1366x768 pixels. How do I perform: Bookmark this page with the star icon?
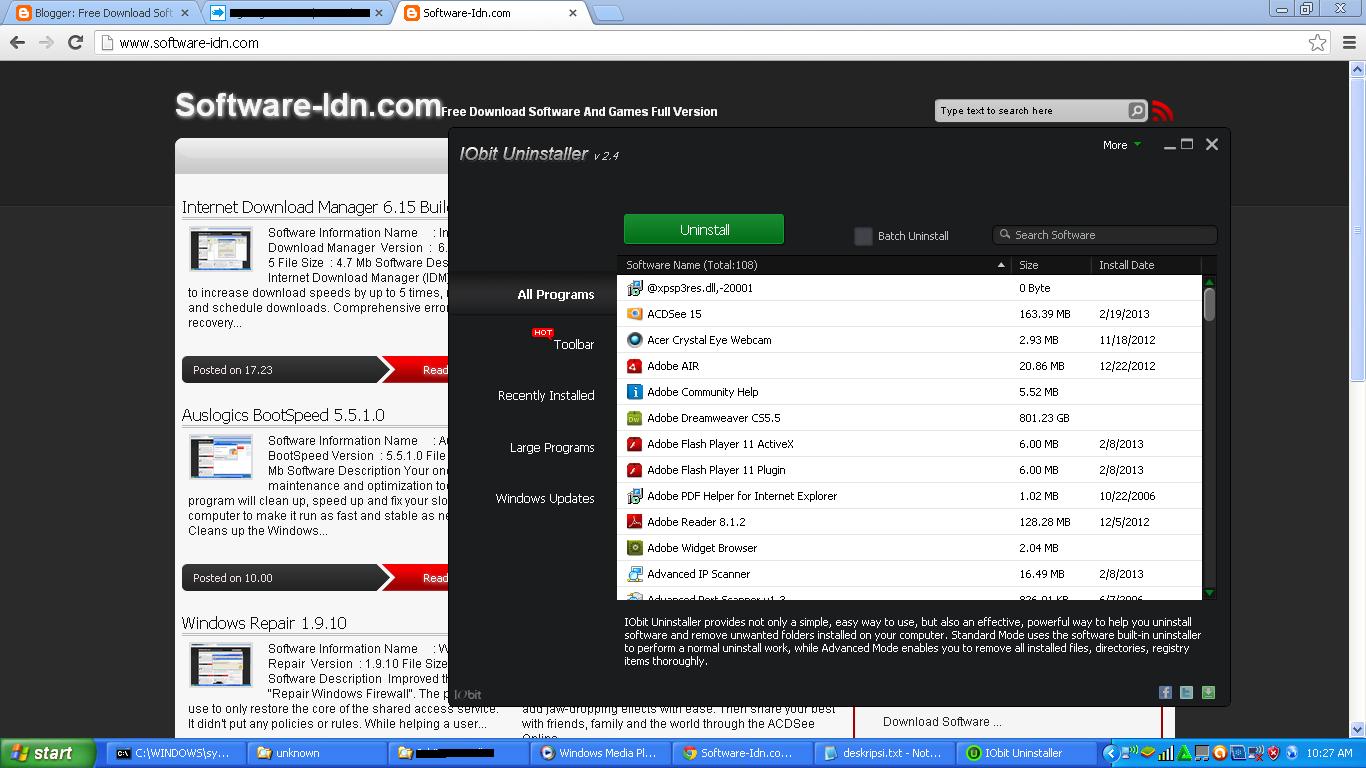(x=1317, y=42)
